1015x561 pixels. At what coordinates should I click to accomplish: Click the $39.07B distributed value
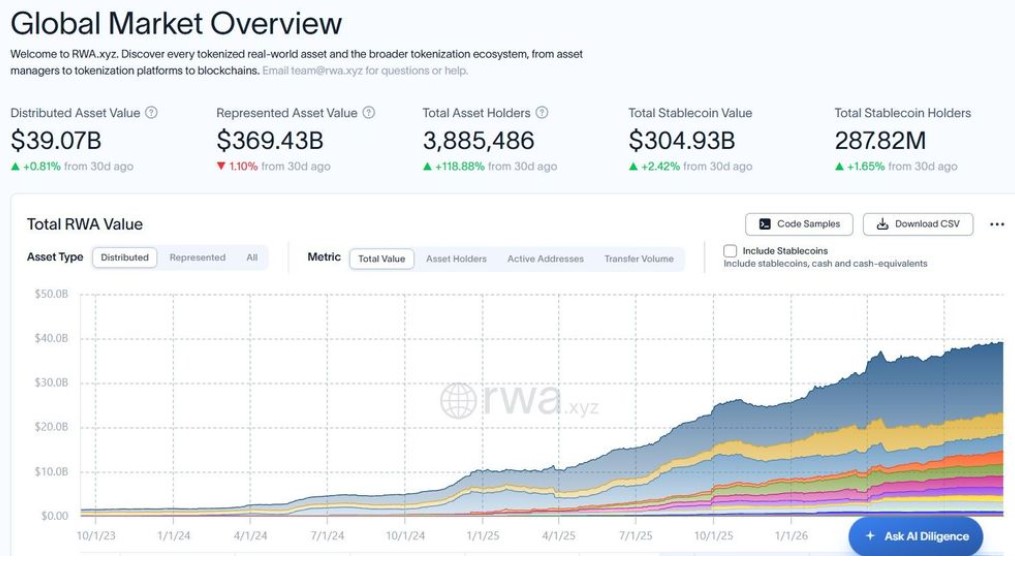click(x=56, y=140)
